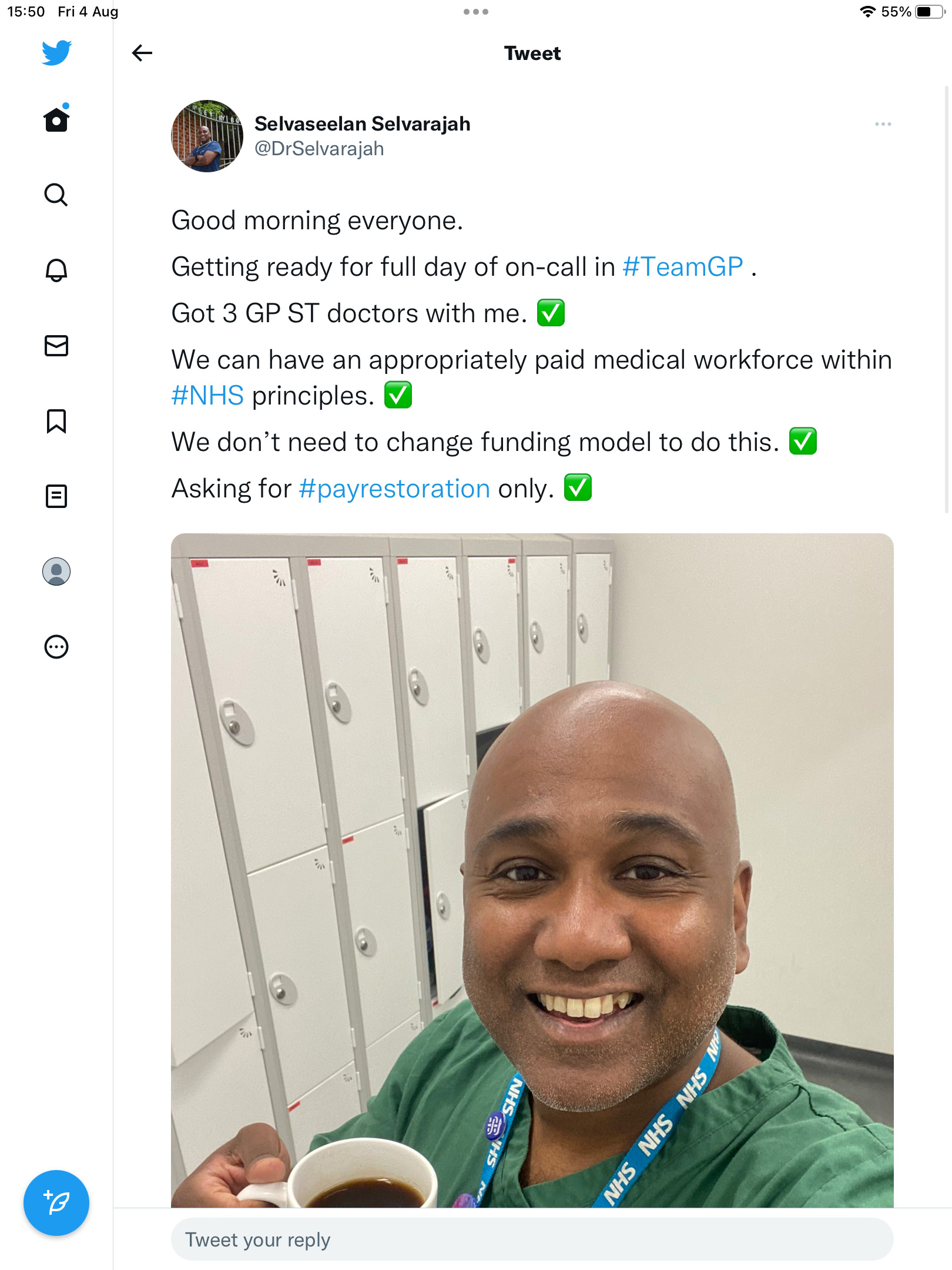Open the attached selfie photo

pyautogui.click(x=532, y=870)
